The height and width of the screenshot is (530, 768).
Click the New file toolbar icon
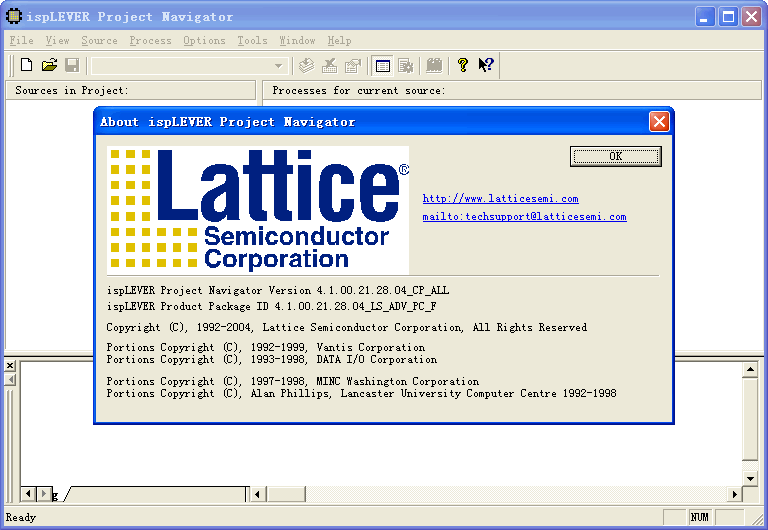(x=26, y=65)
